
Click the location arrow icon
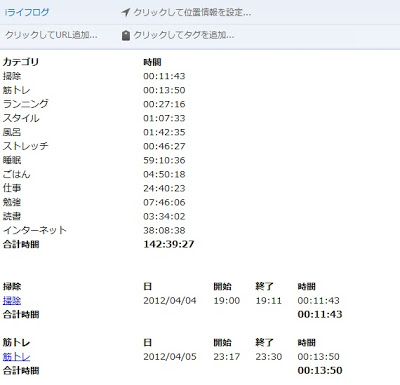(x=125, y=13)
